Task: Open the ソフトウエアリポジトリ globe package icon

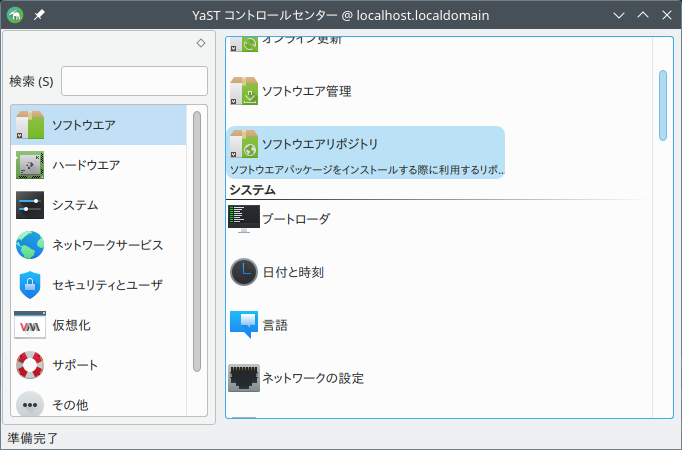Action: pos(244,144)
